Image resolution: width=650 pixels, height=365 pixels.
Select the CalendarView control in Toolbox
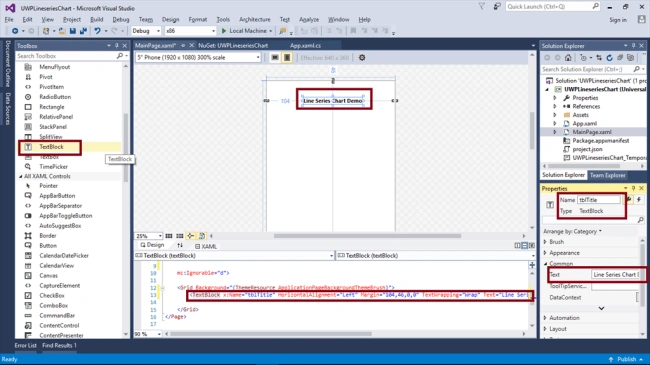click(x=56, y=265)
